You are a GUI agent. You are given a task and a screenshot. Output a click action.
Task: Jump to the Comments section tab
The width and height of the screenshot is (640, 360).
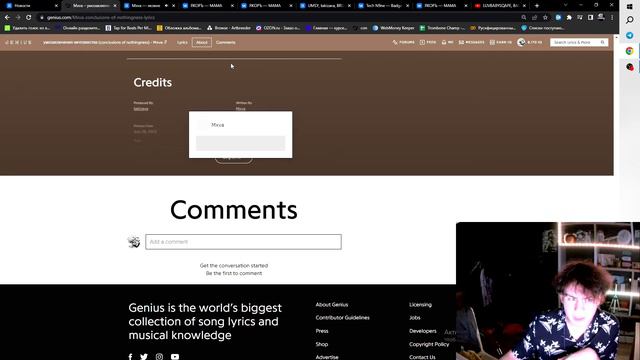coord(225,42)
